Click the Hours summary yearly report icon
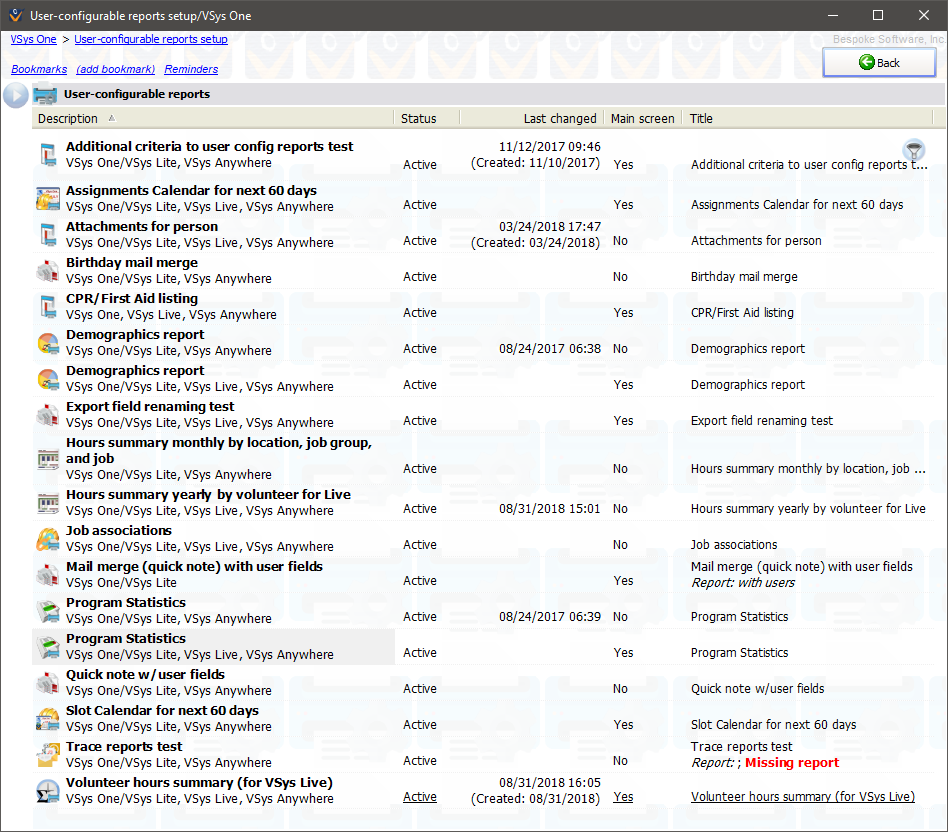Screen dimensions: 948x832 (x=48, y=502)
